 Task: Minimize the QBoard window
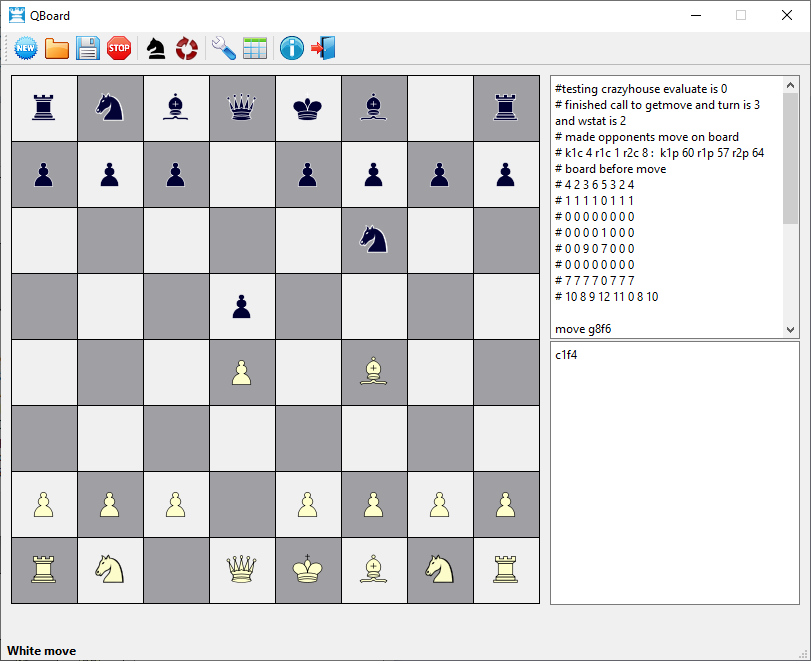point(696,16)
